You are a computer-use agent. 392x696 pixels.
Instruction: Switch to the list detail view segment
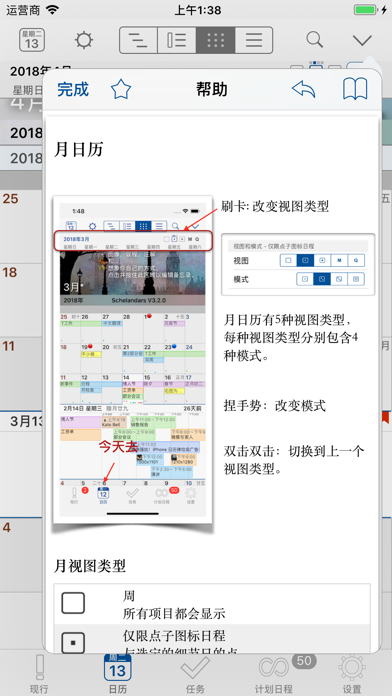(x=177, y=40)
